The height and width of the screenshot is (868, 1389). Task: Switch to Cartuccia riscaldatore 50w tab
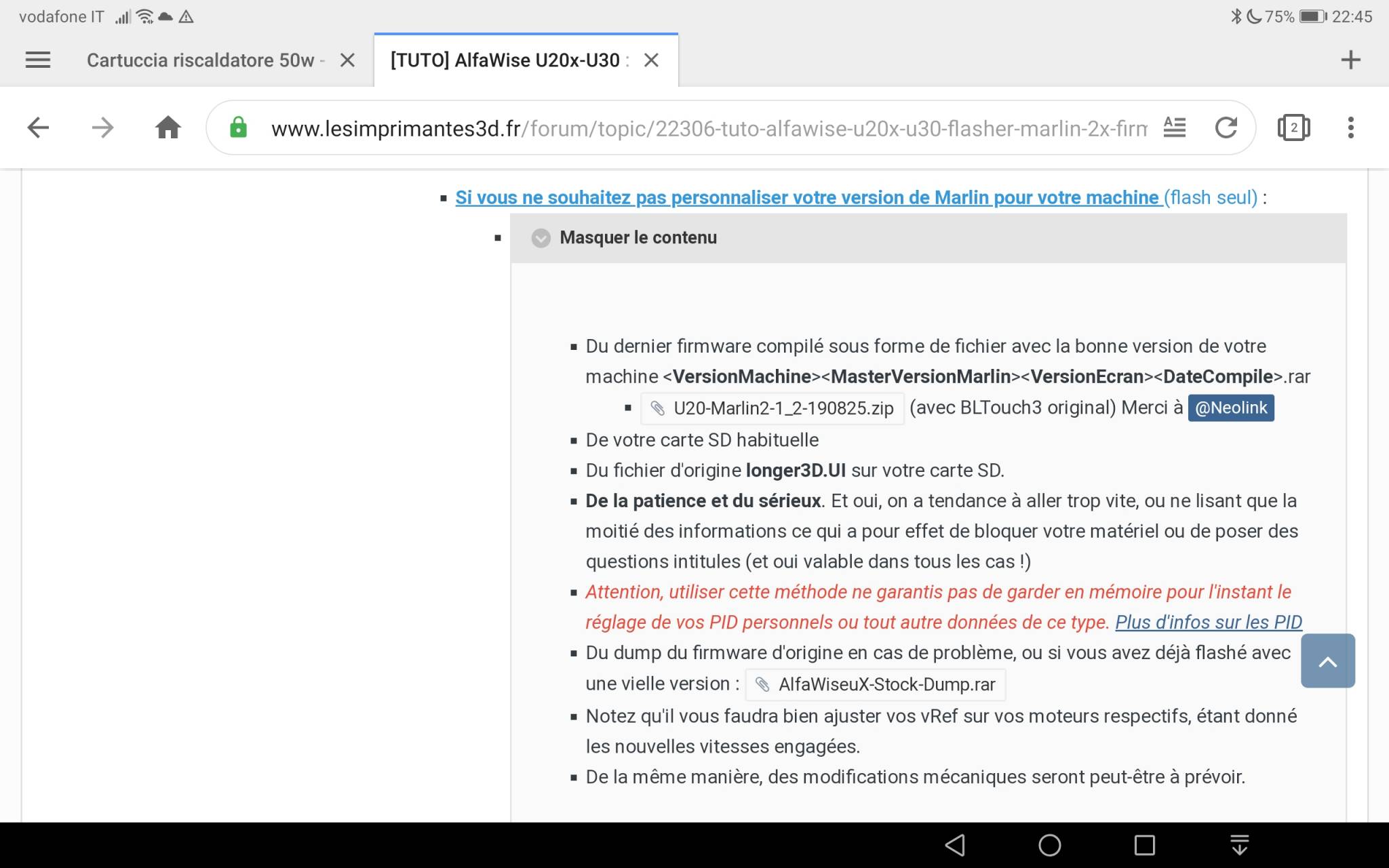tap(200, 60)
